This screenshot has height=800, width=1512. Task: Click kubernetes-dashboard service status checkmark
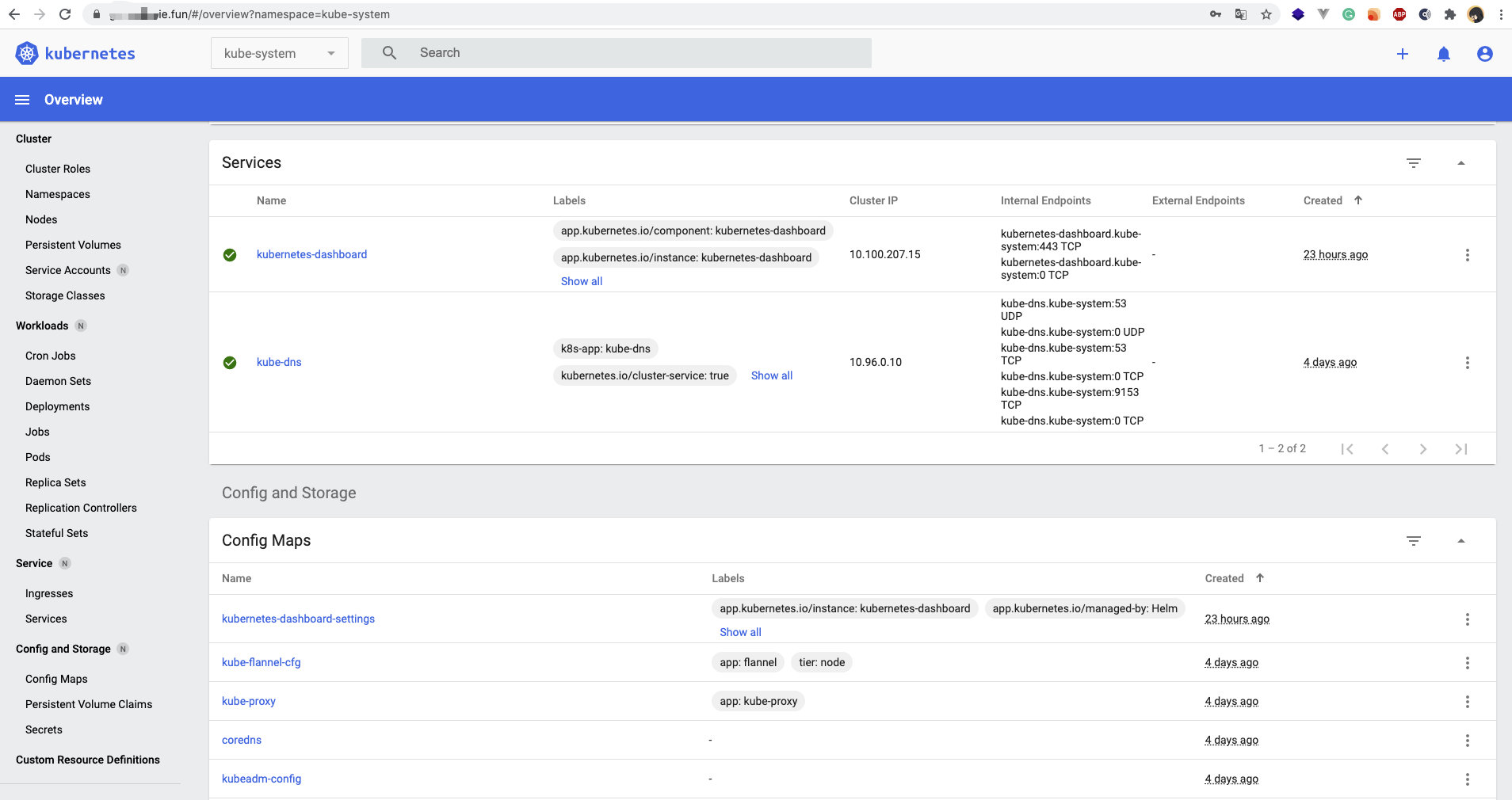click(230, 255)
